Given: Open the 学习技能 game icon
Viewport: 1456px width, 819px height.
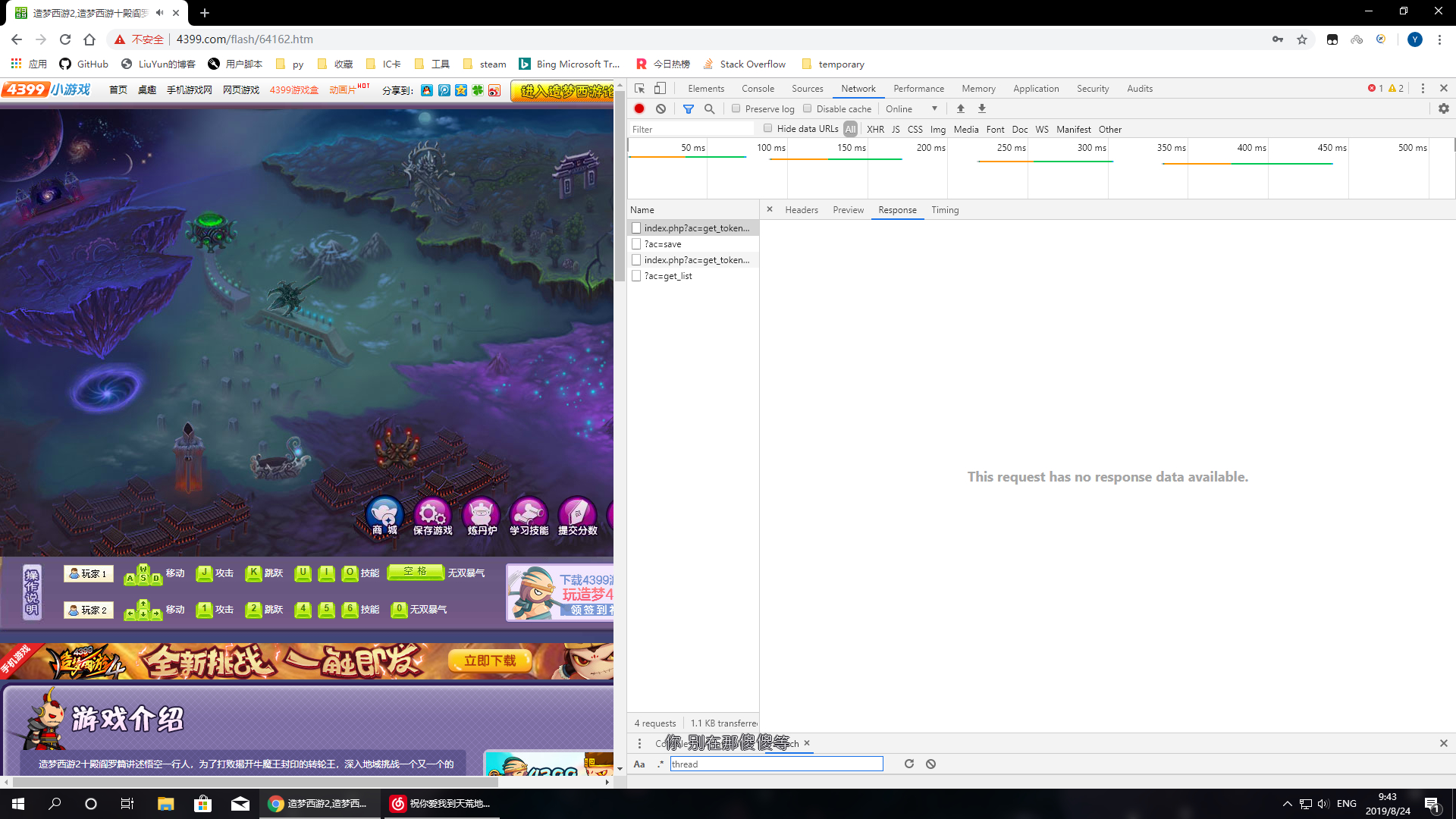Looking at the screenshot, I should (x=529, y=516).
